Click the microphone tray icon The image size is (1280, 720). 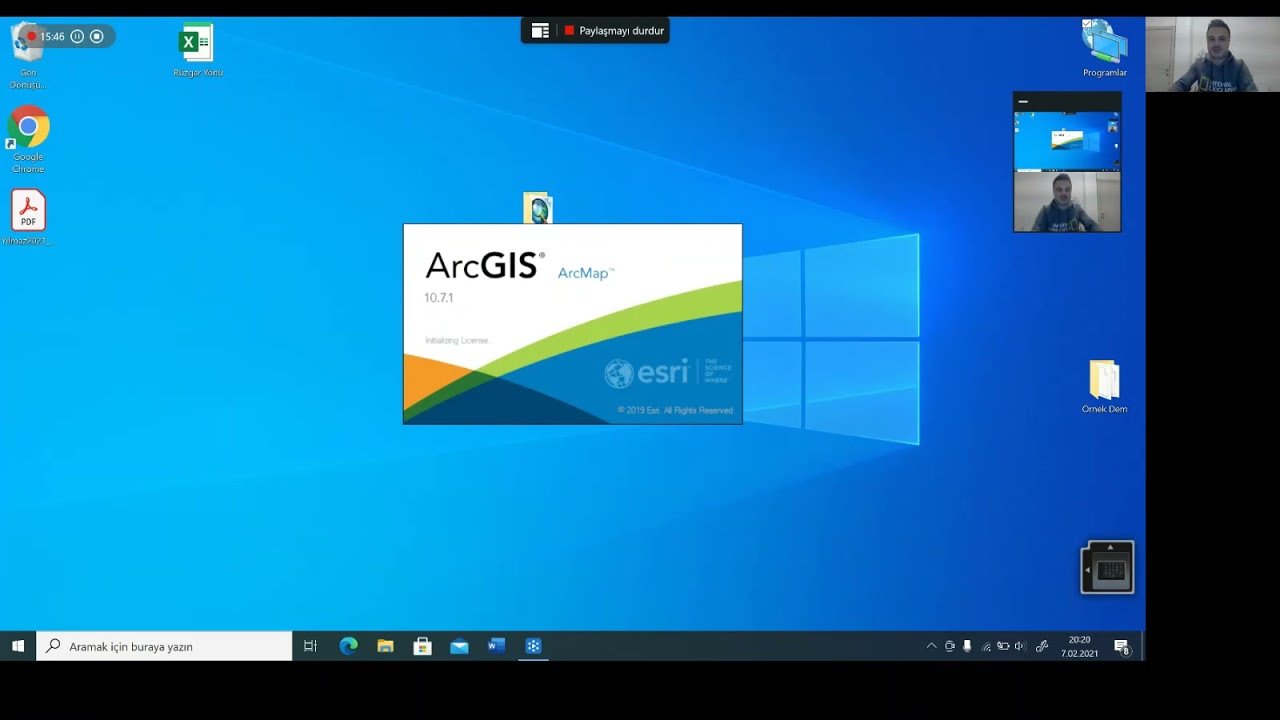(967, 646)
